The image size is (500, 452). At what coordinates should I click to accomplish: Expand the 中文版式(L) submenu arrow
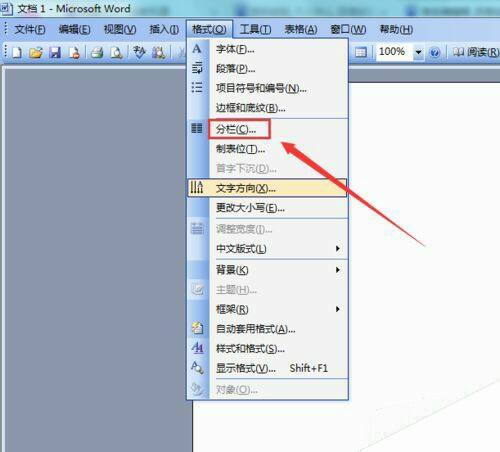tap(338, 248)
